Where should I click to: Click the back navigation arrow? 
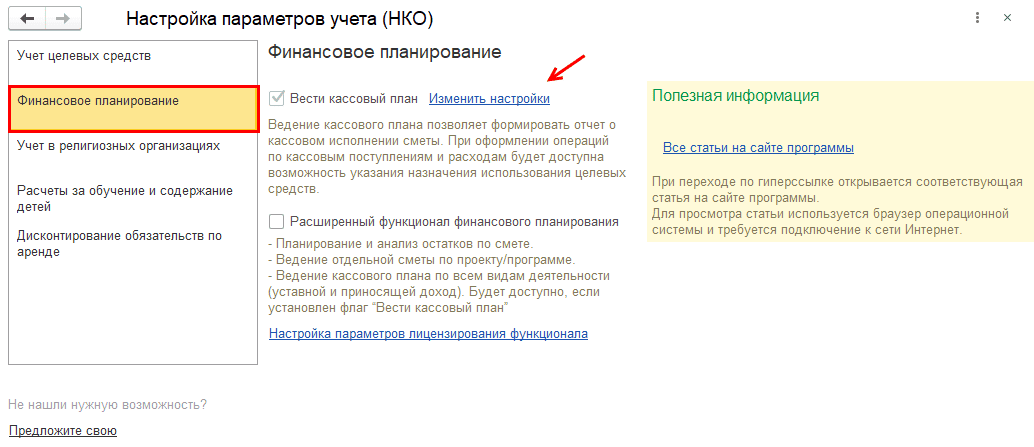pos(27,19)
